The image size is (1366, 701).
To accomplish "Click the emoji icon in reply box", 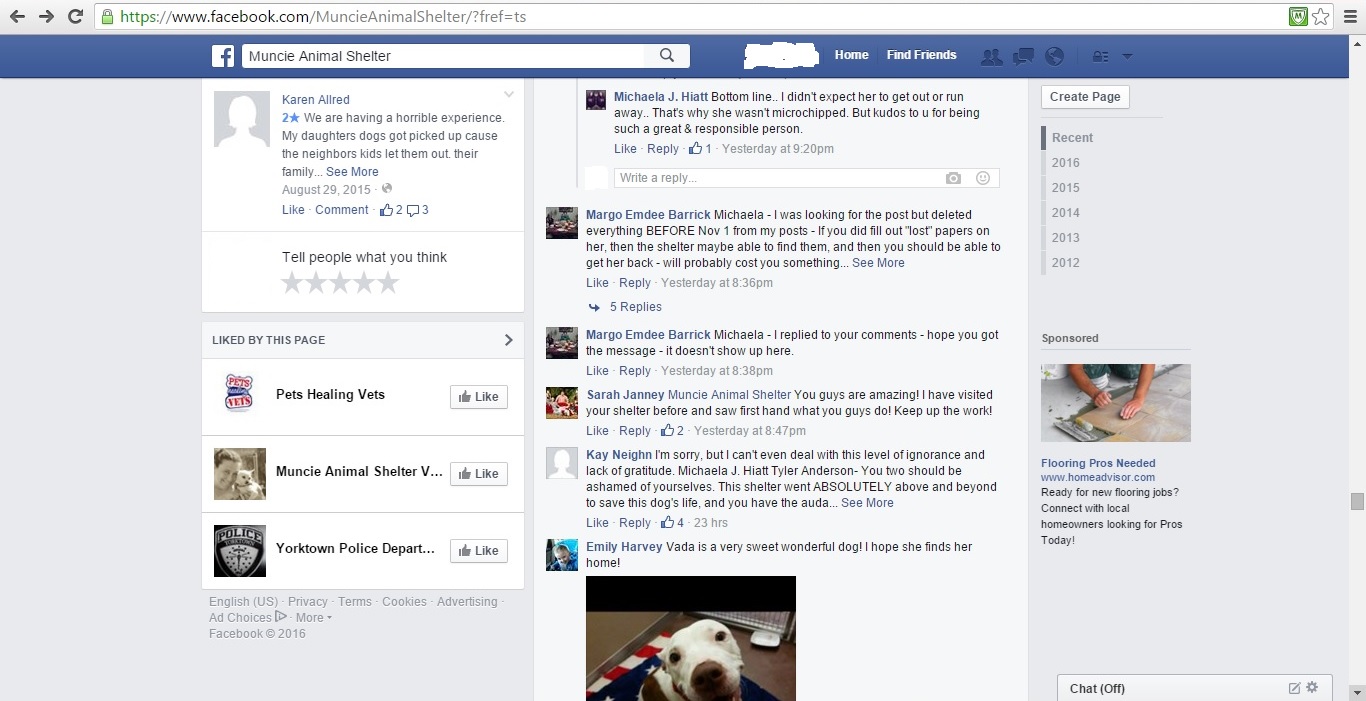I will point(983,178).
